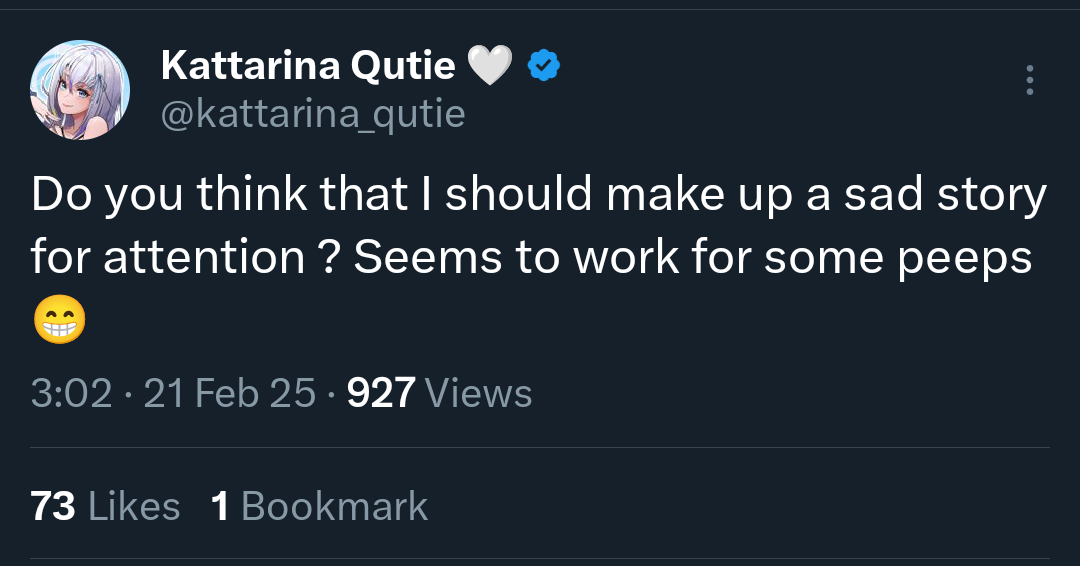This screenshot has width=1080, height=566.
Task: Click the word Likes label
Action: click(x=134, y=506)
